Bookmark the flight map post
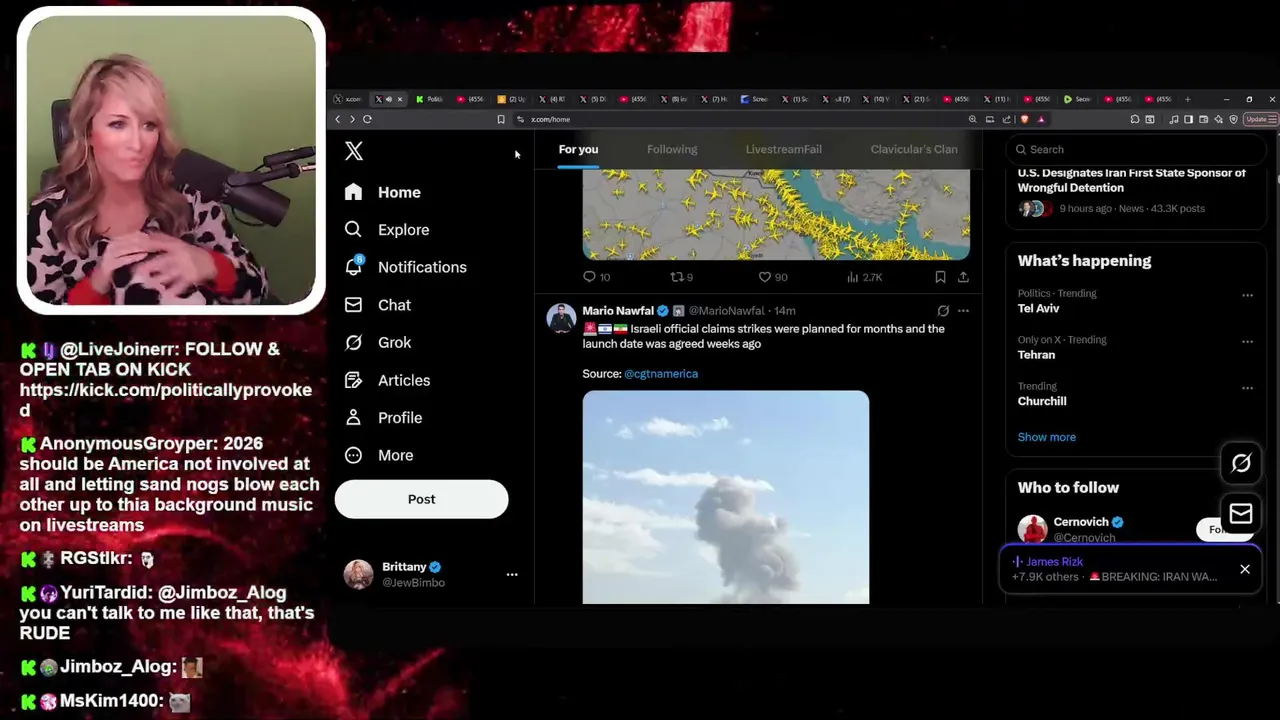 click(x=940, y=277)
